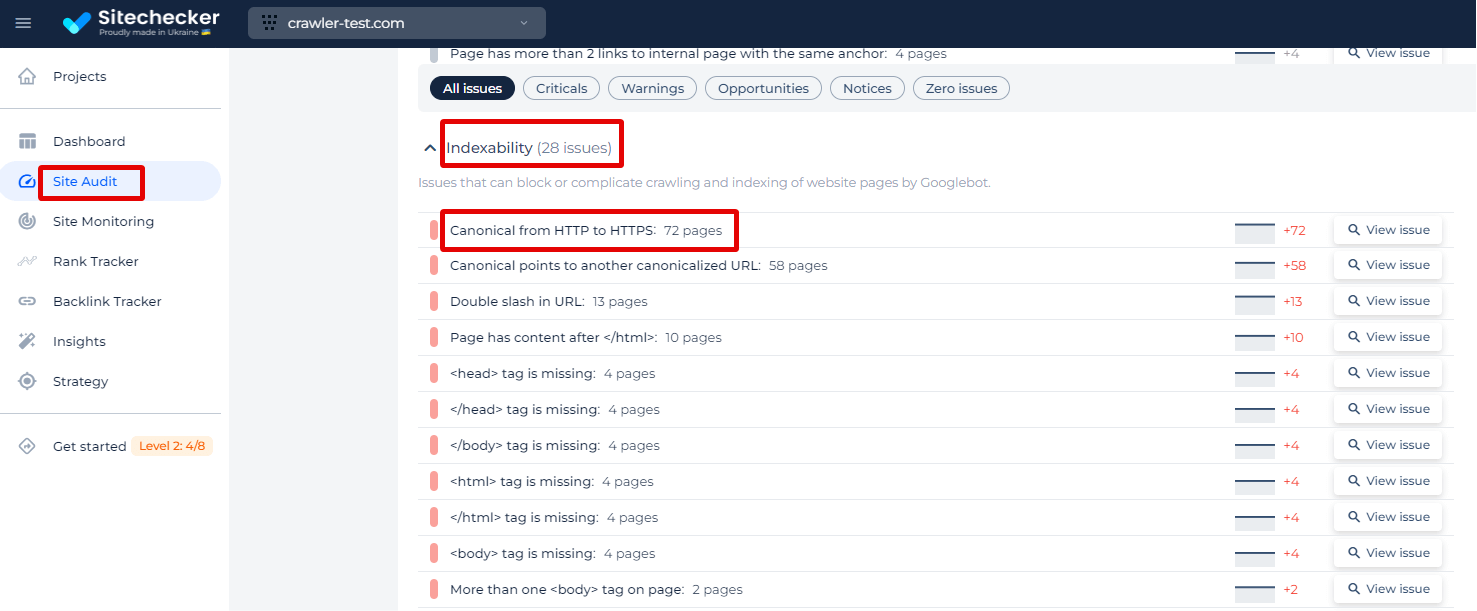Click the Get started diamond icon
1477x611 pixels.
point(27,446)
